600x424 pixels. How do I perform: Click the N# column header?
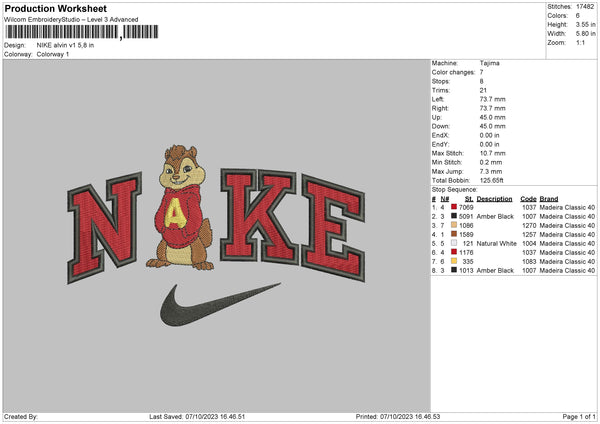pyautogui.click(x=445, y=199)
